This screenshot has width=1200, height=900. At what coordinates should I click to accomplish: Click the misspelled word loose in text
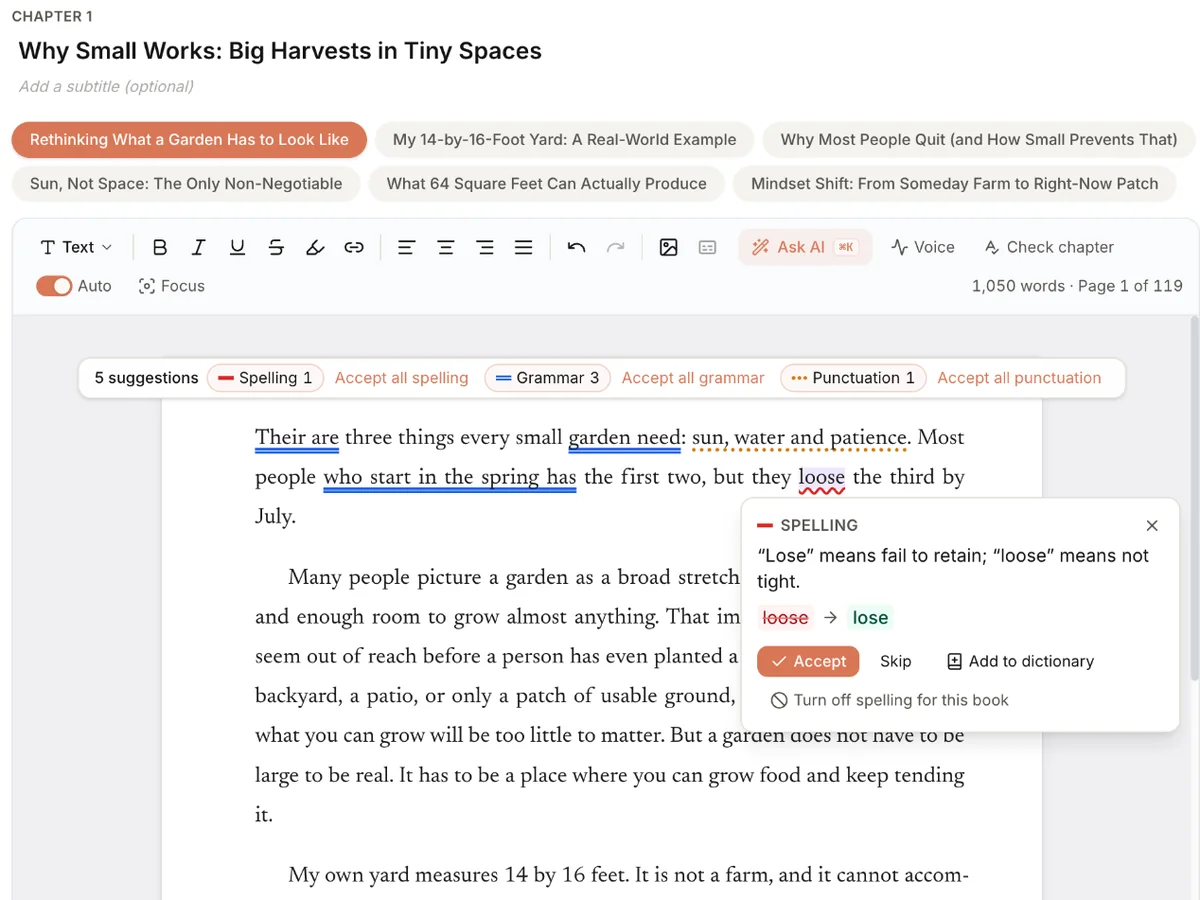821,478
